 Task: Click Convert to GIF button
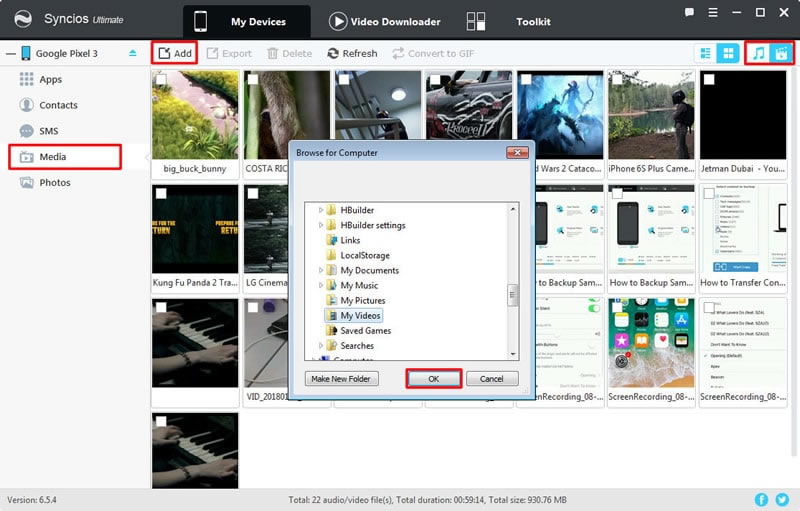pos(433,53)
